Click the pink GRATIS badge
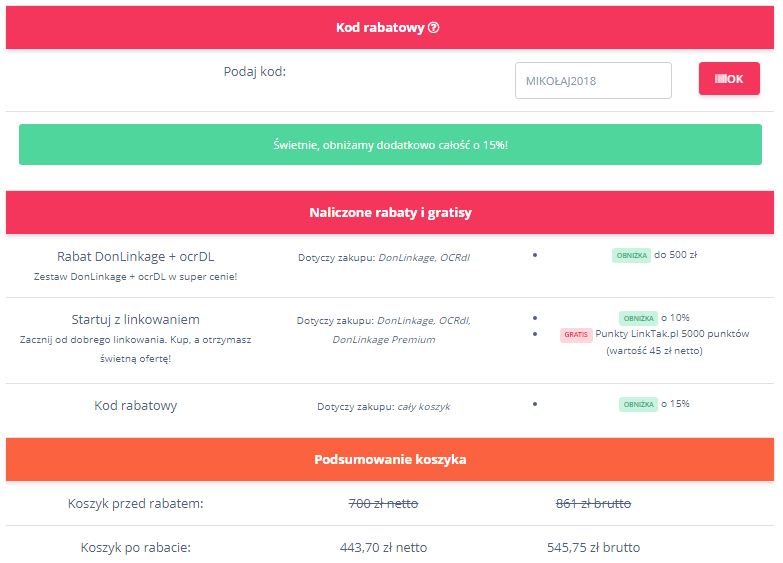Viewport: 783px width, 563px height. 576,334
